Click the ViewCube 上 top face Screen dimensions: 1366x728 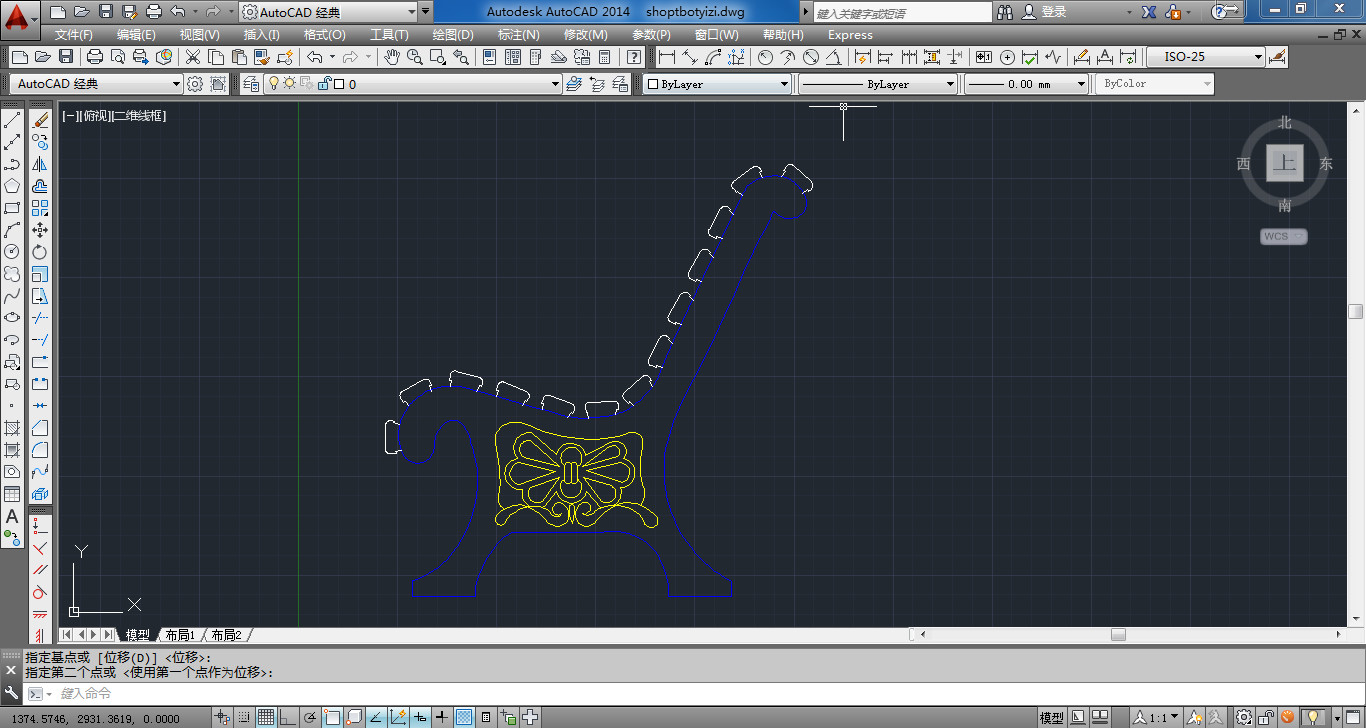(x=1285, y=163)
